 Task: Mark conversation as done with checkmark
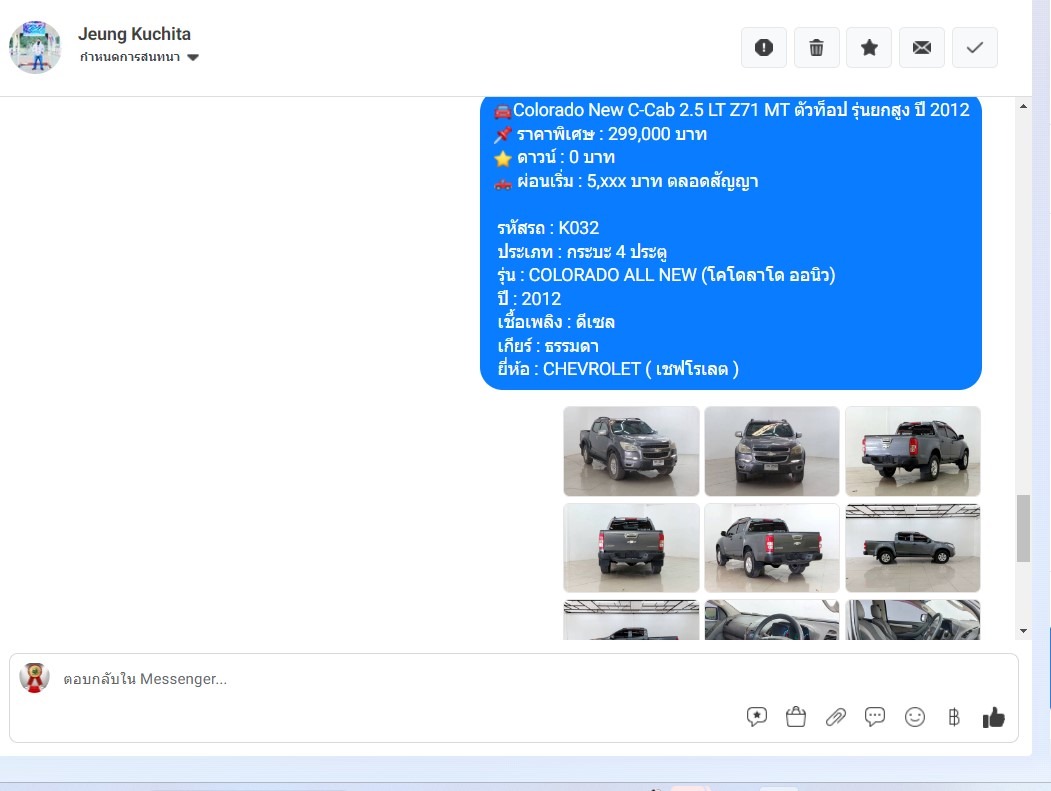click(975, 48)
